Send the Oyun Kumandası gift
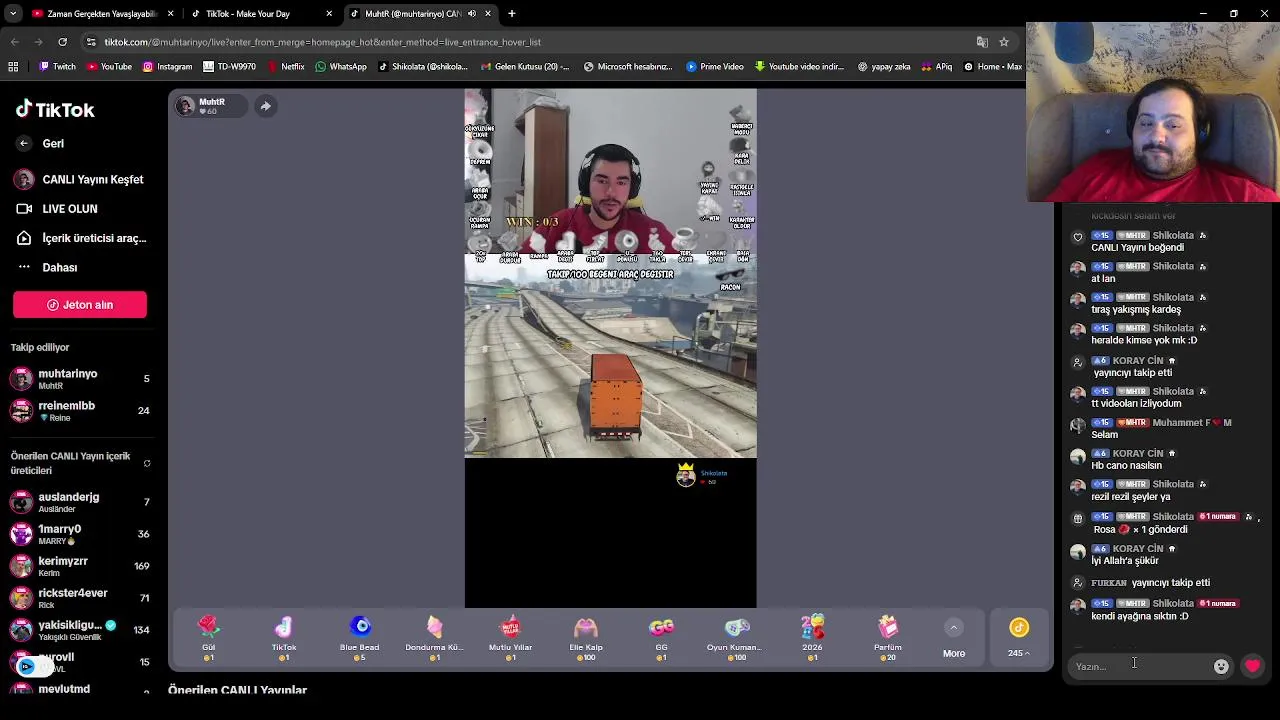Screen dimensions: 1280x720 coord(736,637)
